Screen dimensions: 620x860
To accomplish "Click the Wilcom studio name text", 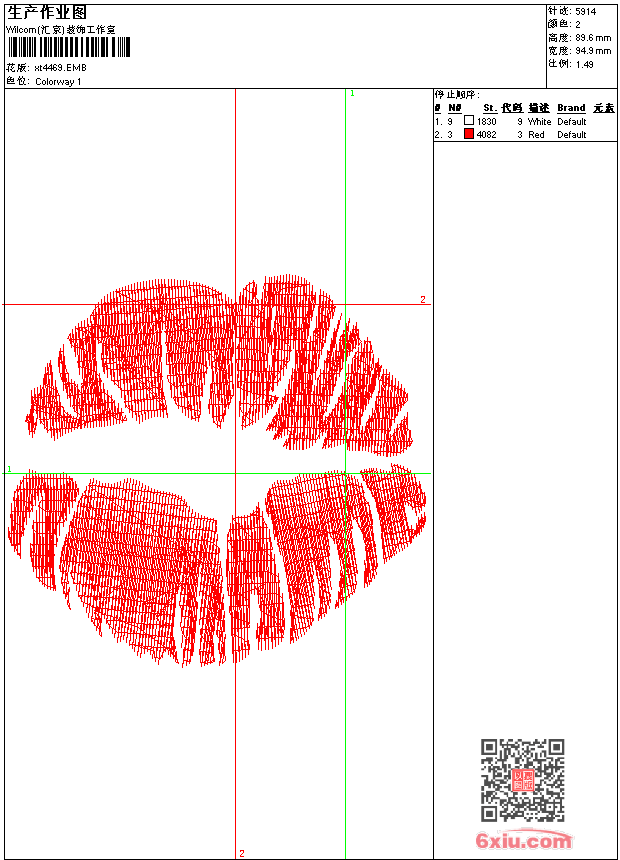I will [60, 30].
